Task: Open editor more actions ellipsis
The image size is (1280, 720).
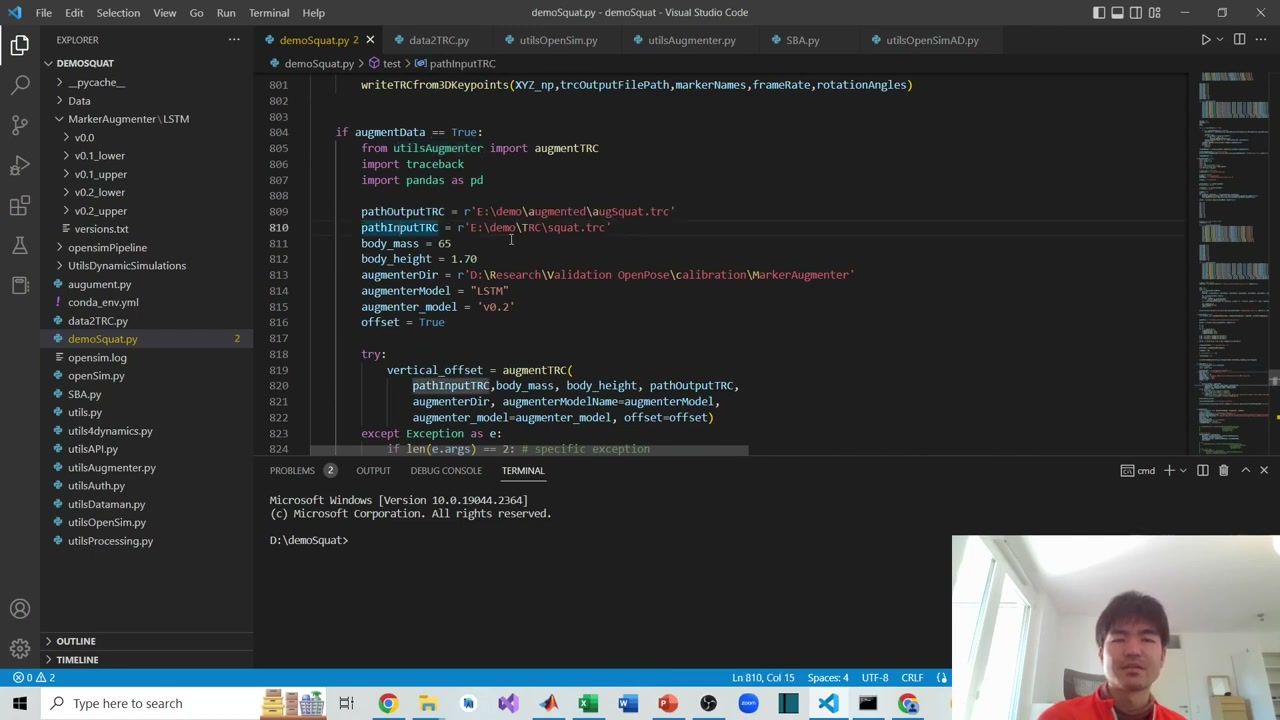Action: point(1262,40)
